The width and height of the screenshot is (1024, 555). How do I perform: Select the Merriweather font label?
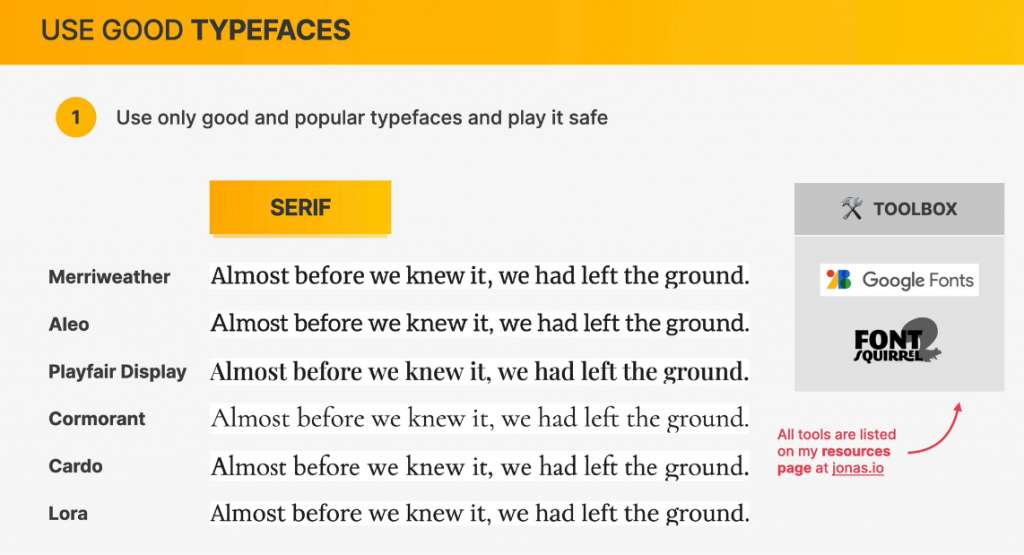click(109, 277)
